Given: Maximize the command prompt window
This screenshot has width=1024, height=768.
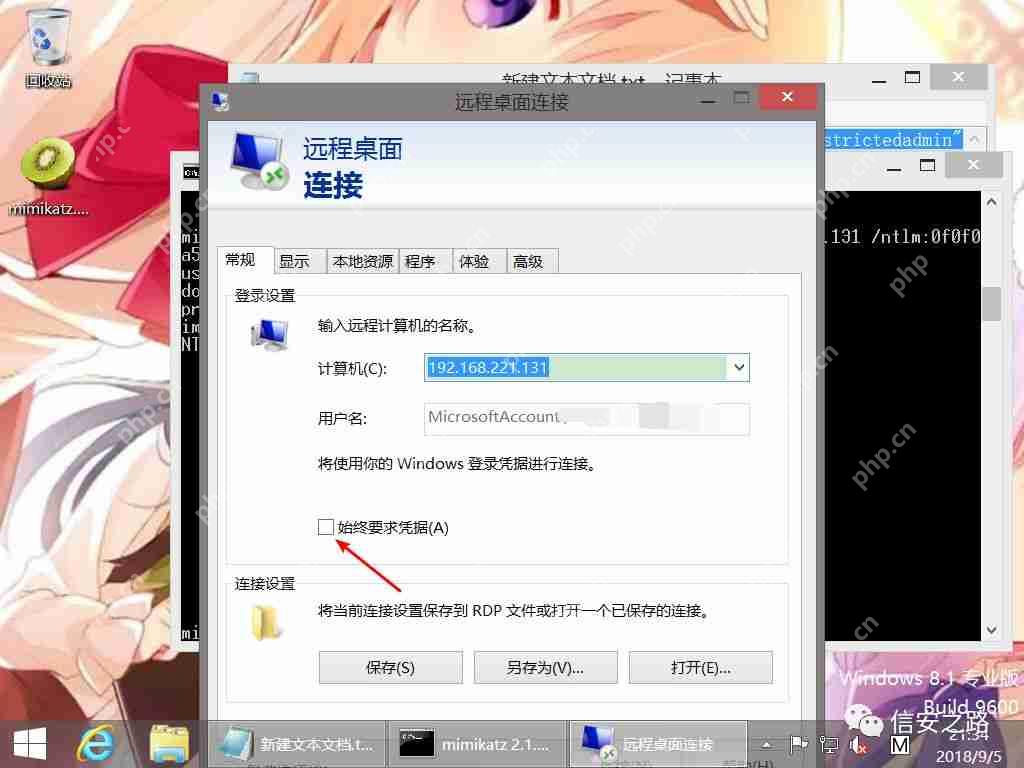Looking at the screenshot, I should pyautogui.click(x=927, y=165).
